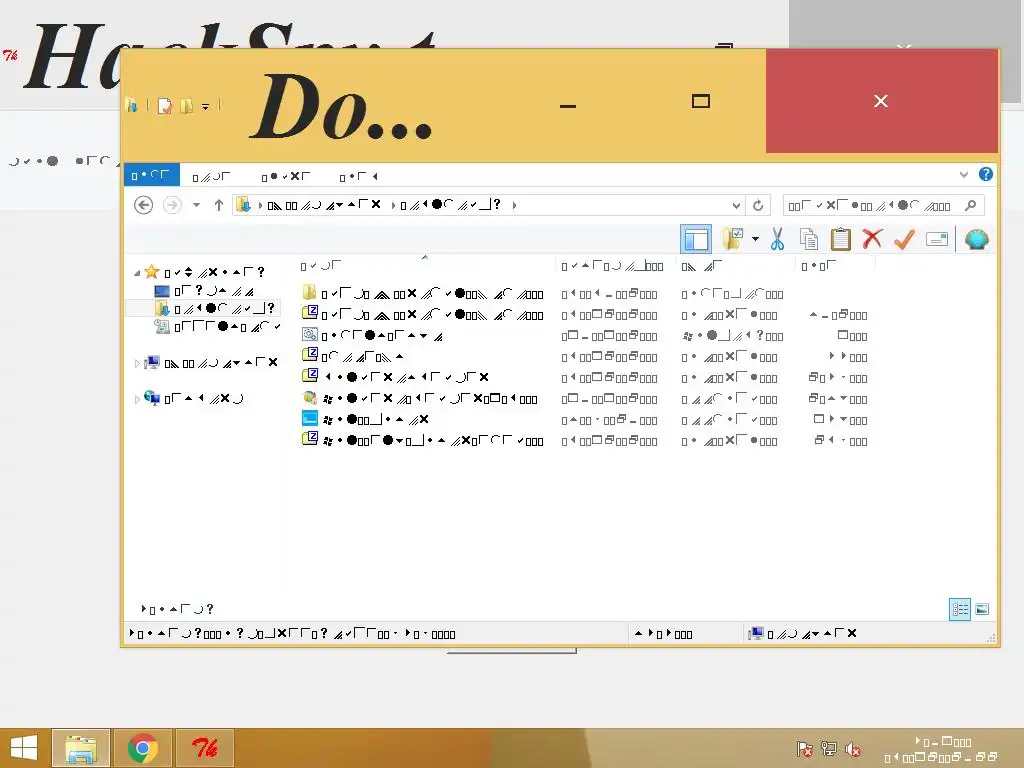
Task: Click the Downloads folder icon in the address bar
Action: (244, 205)
